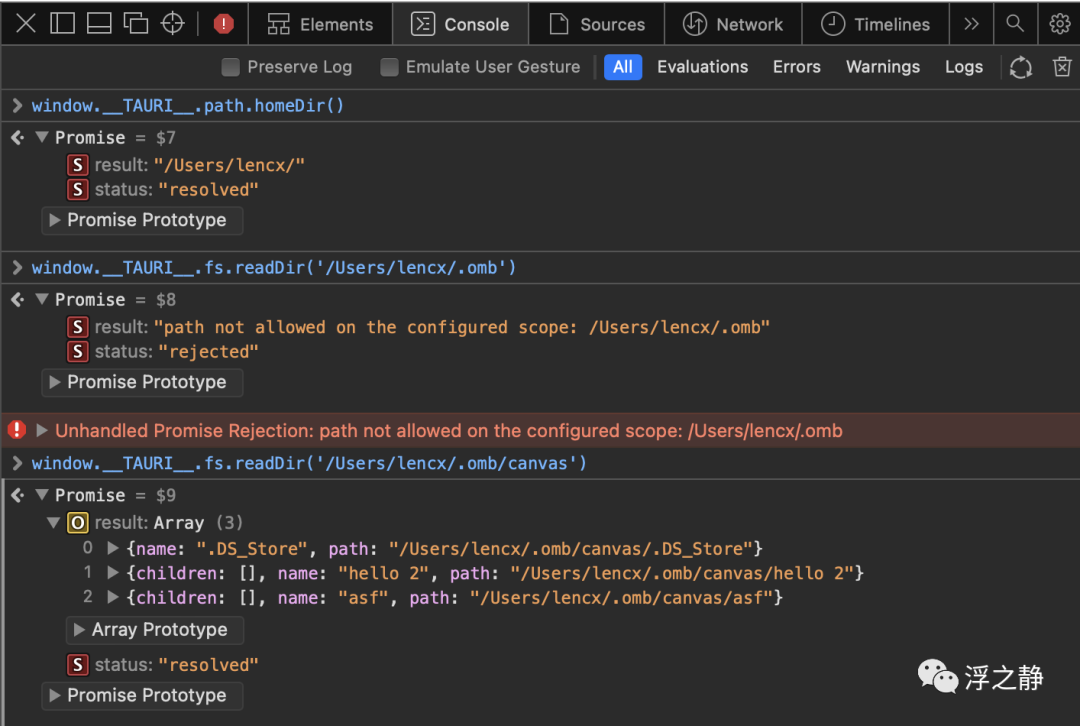1080x726 pixels.
Task: Toggle the Emulate User Gesture checkbox
Action: [x=390, y=67]
